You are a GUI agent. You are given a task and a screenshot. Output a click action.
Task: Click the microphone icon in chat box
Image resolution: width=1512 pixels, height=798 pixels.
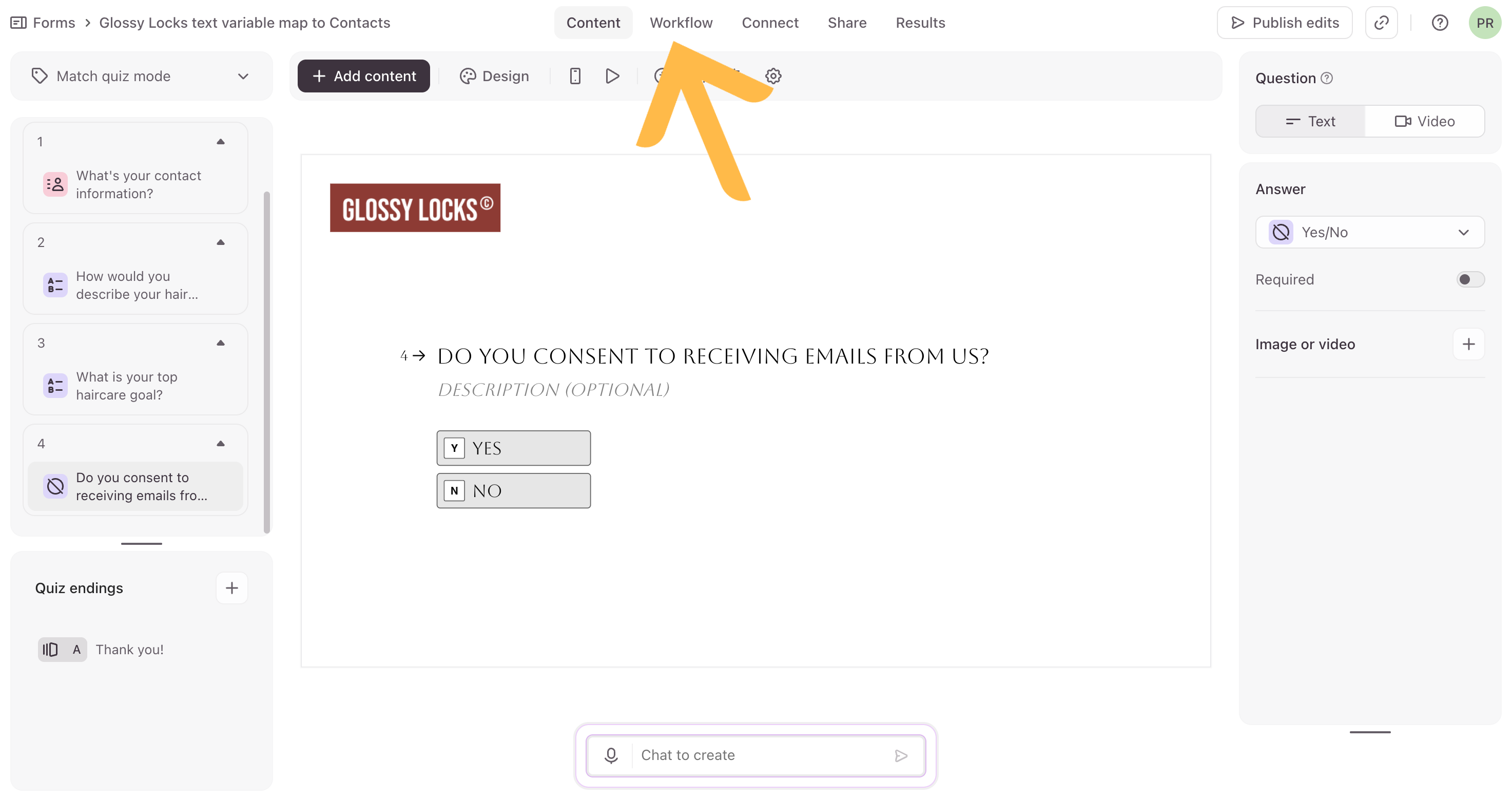[610, 754]
